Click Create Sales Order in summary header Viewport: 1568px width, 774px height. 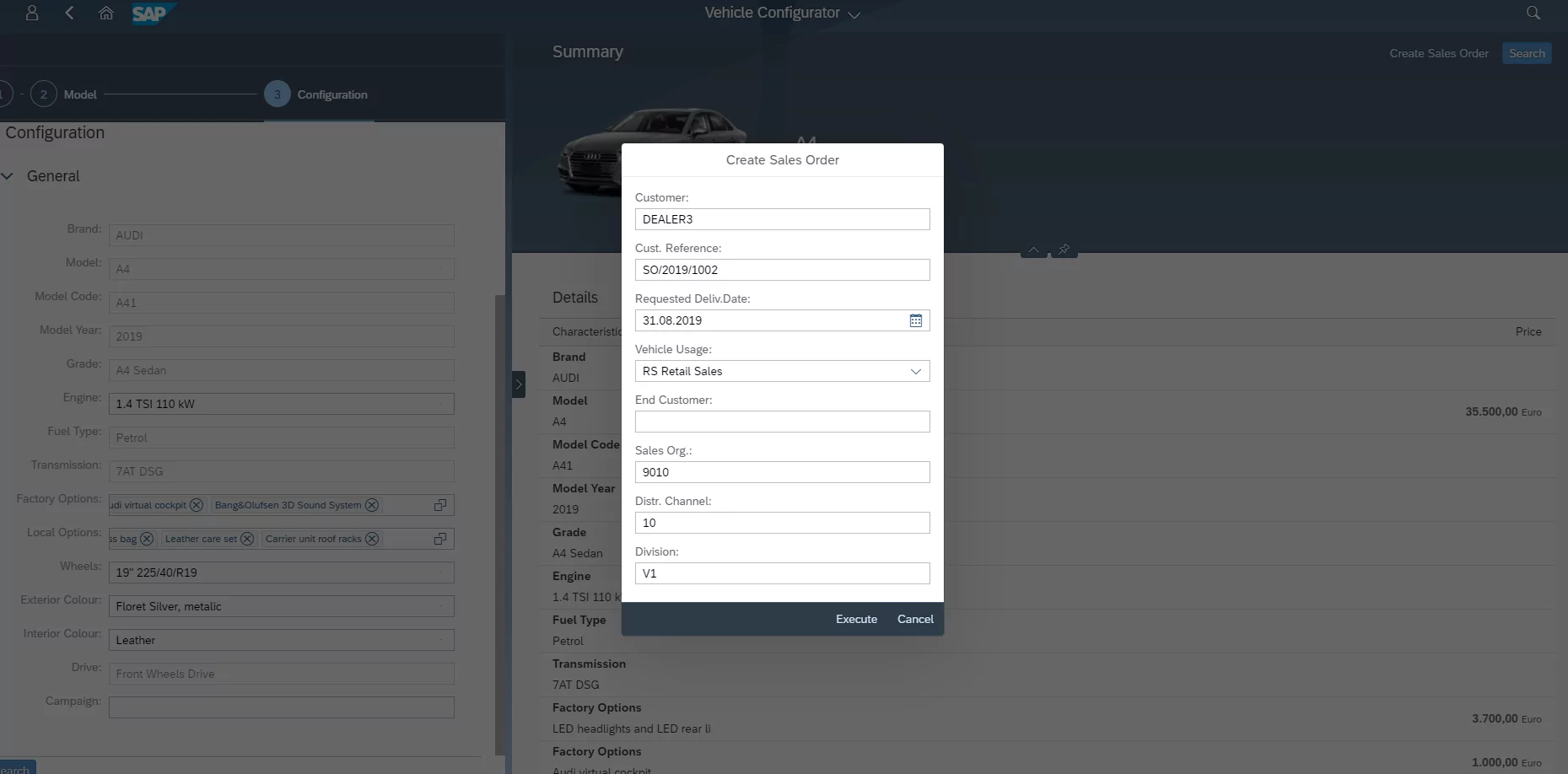1439,53
